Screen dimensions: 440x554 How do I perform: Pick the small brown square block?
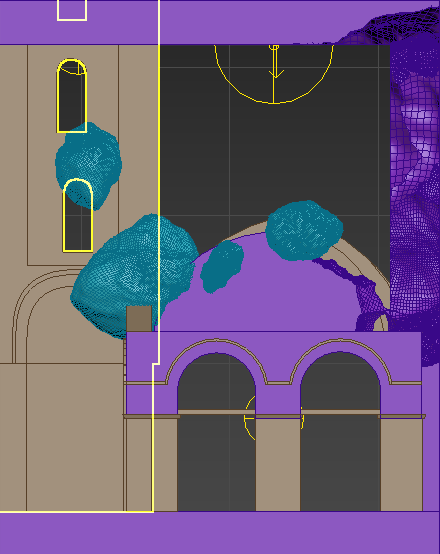click(x=139, y=319)
